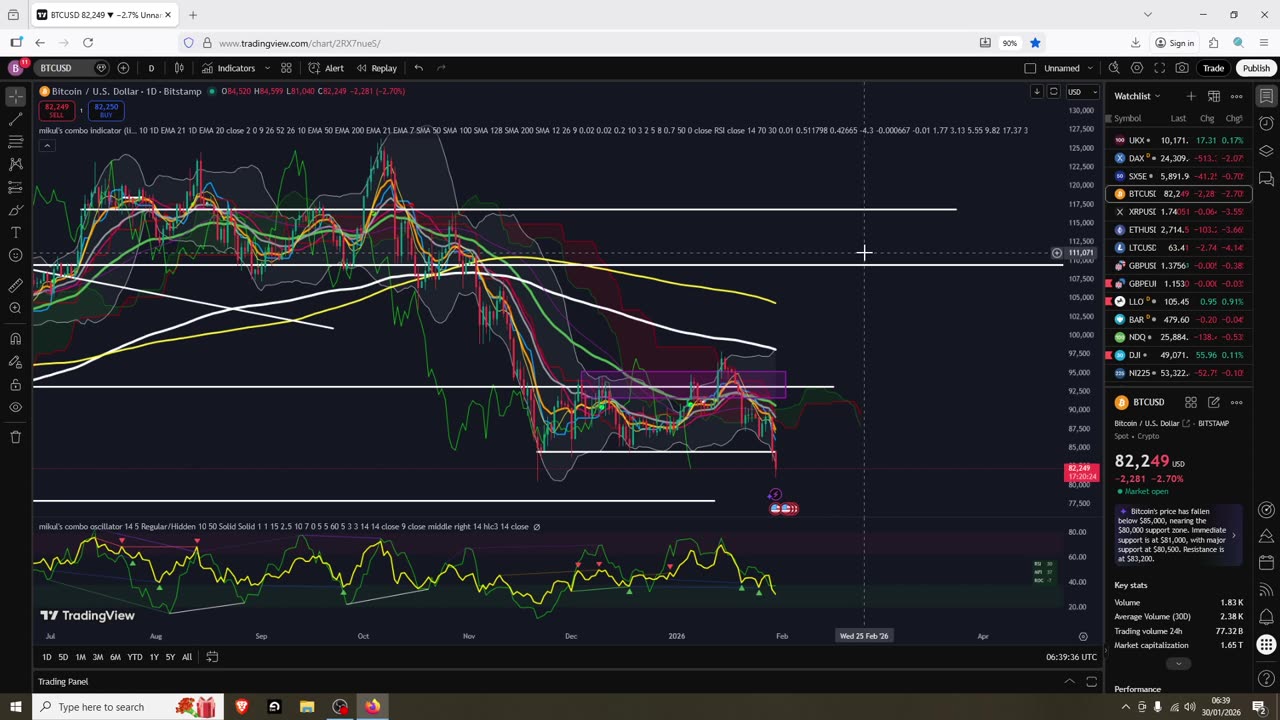
Task: Select the trend line drawing tool
Action: click(x=15, y=119)
